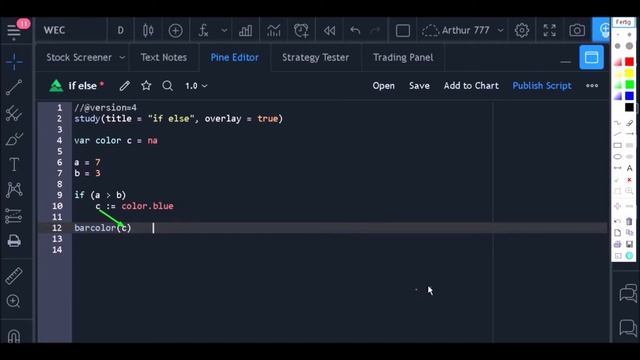Open chart type candlestick selector
The height and width of the screenshot is (360, 640).
(x=148, y=31)
